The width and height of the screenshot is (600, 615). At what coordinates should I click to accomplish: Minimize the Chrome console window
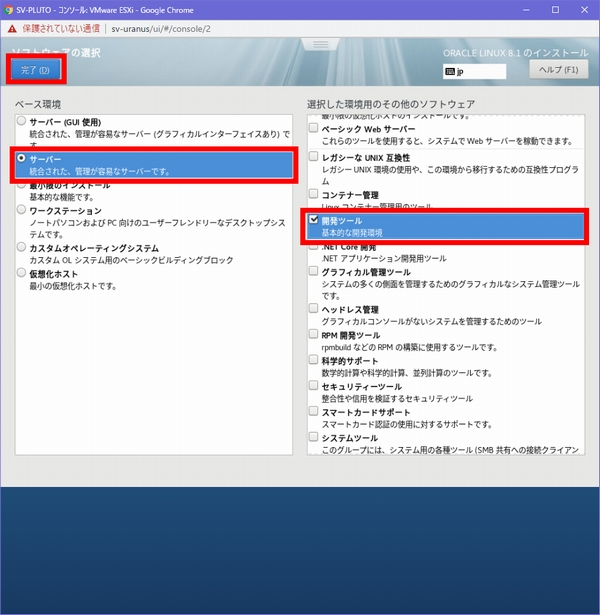click(x=526, y=10)
